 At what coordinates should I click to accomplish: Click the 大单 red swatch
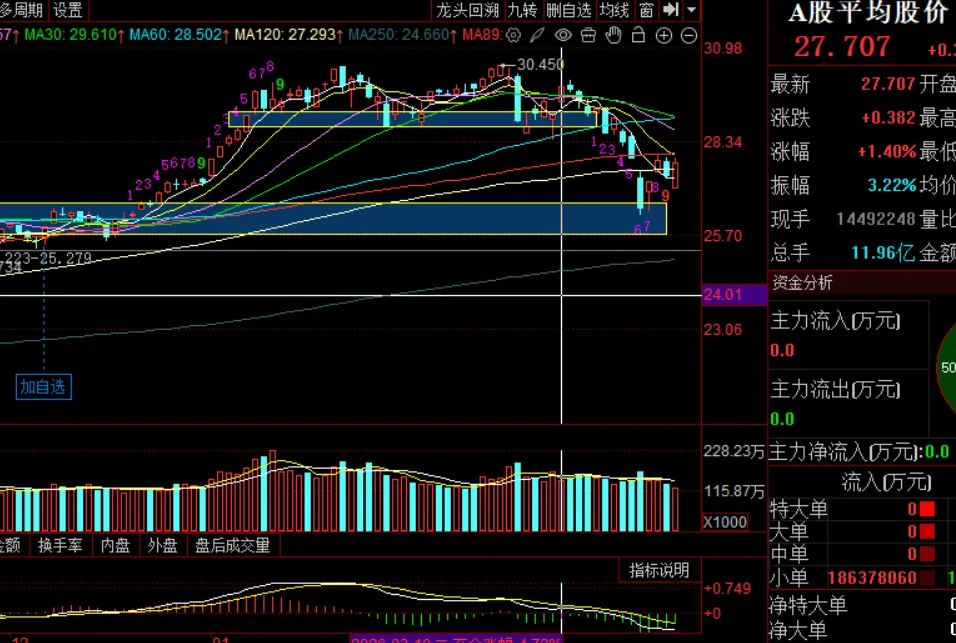coord(927,532)
